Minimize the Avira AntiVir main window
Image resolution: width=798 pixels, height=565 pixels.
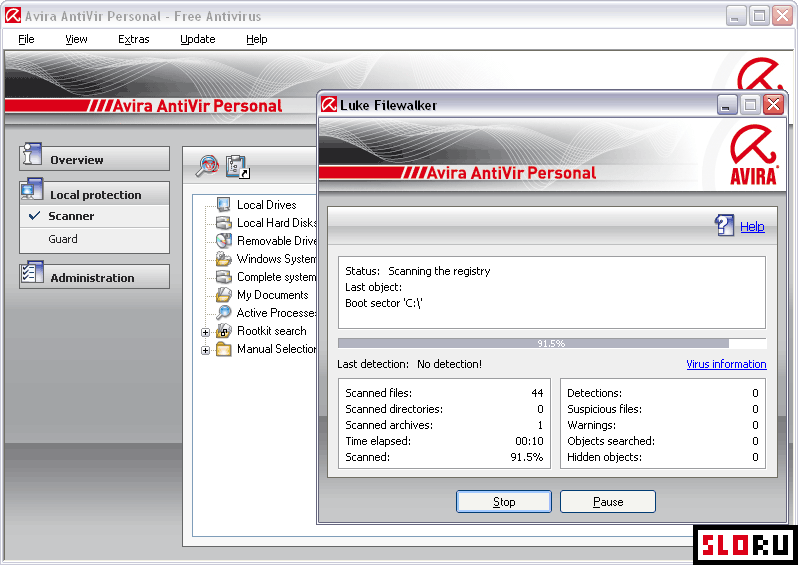pos(734,16)
